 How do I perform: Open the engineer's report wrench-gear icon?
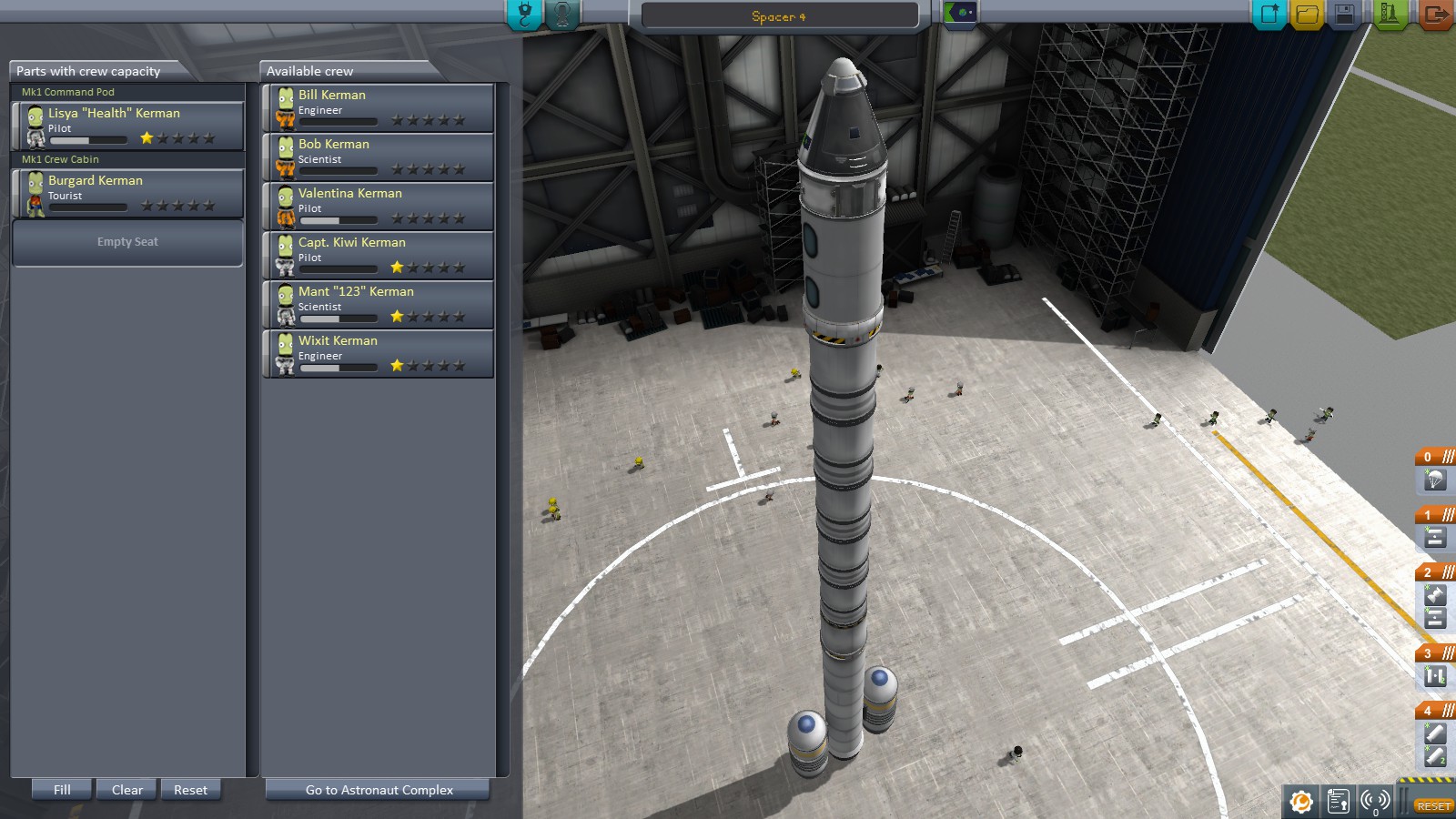[x=1301, y=801]
